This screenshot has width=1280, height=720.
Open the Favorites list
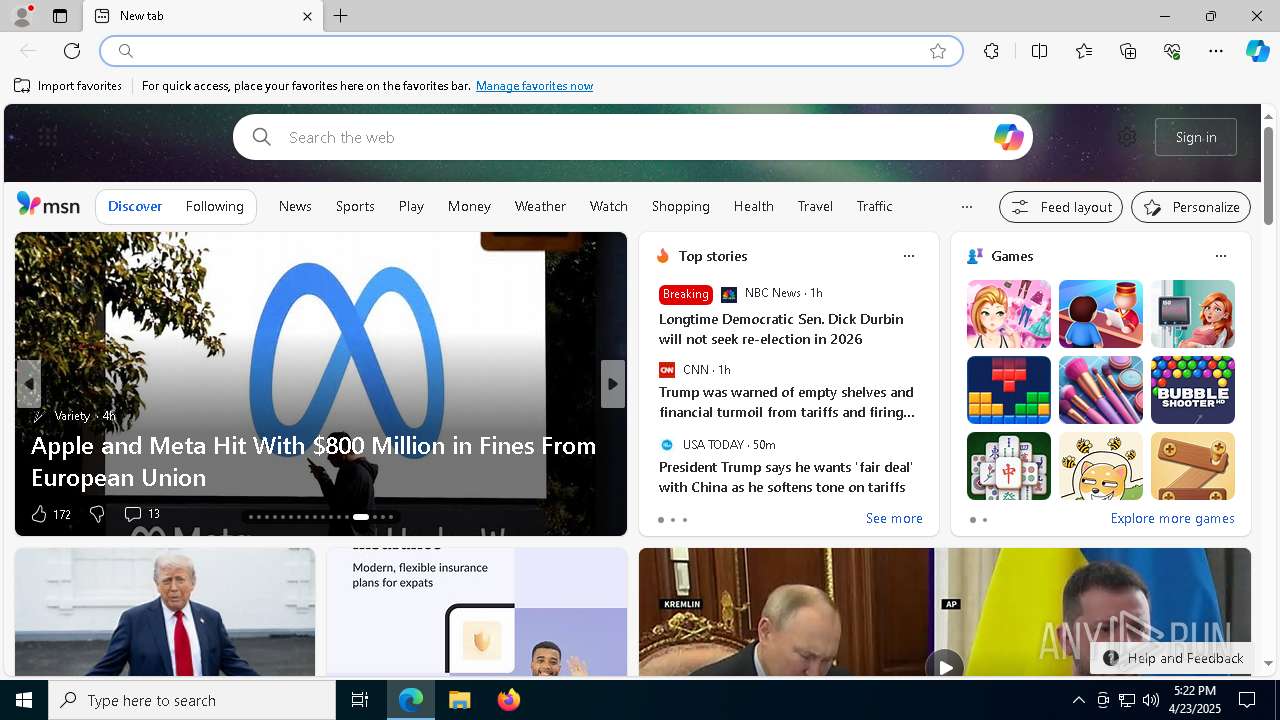[x=1084, y=51]
